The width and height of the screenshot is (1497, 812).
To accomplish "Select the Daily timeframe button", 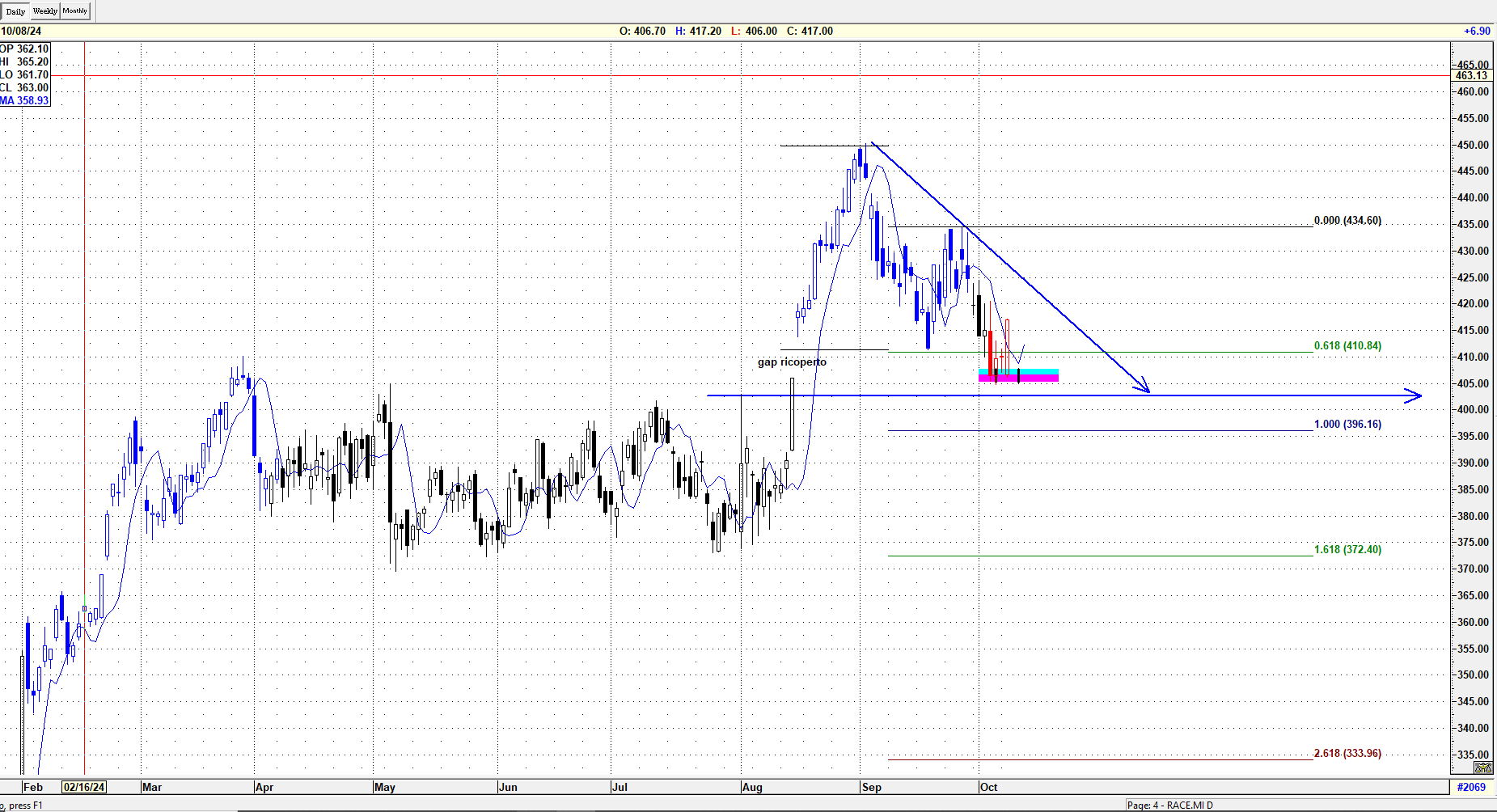I will (15, 11).
